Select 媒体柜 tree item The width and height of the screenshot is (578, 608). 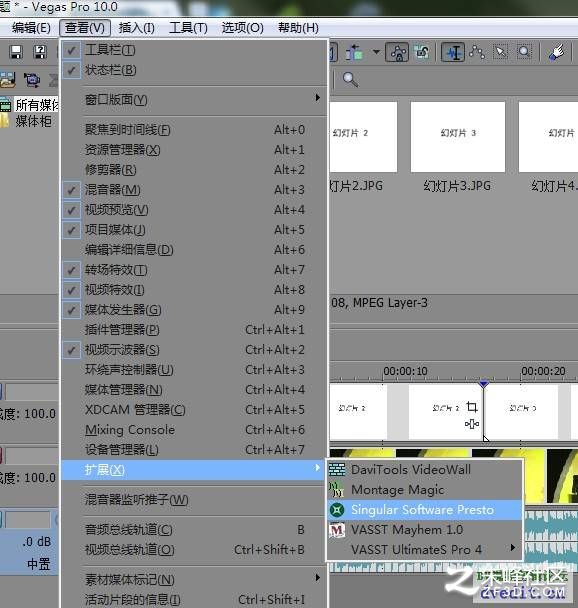(x=33, y=121)
